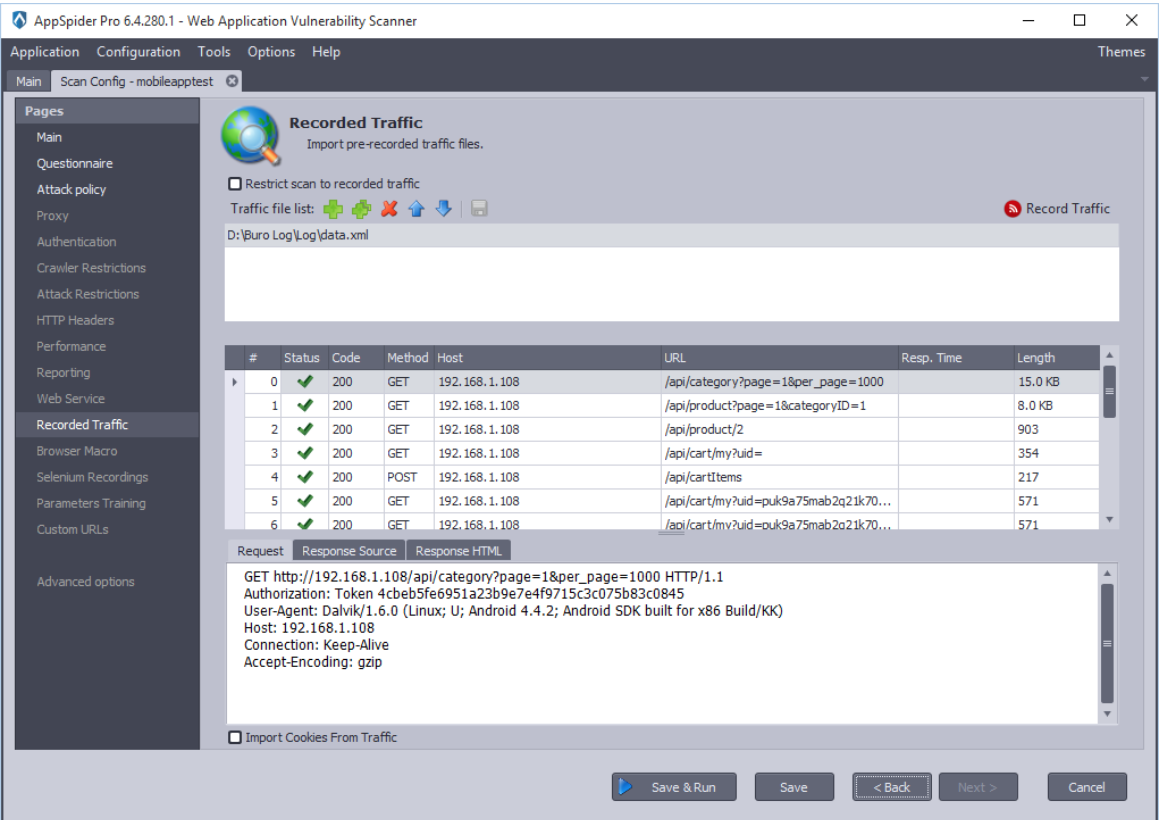The height and width of the screenshot is (820, 1160).
Task: Click scroll-down arrow of traffic table
Action: (1109, 520)
